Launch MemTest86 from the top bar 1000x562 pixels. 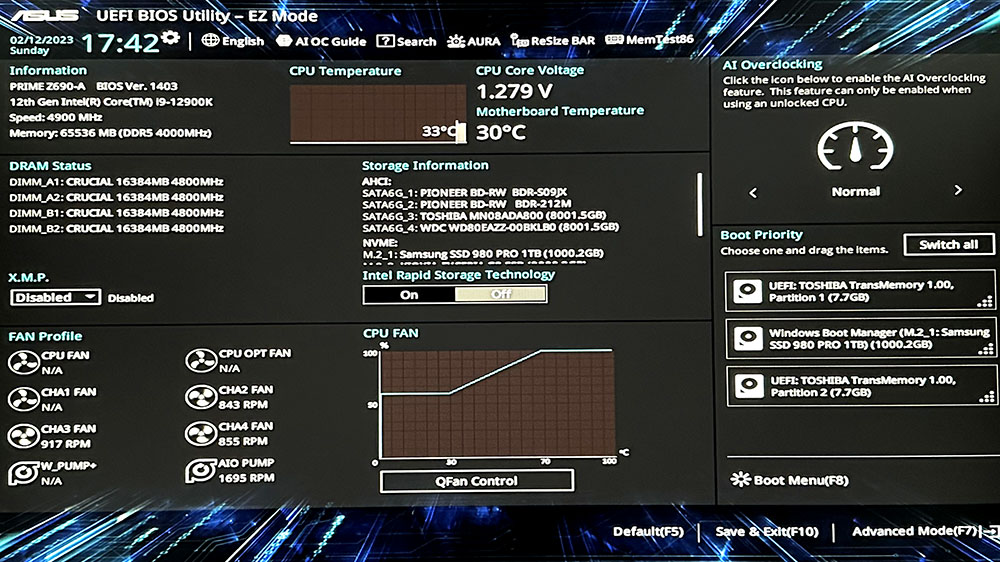pyautogui.click(x=651, y=41)
